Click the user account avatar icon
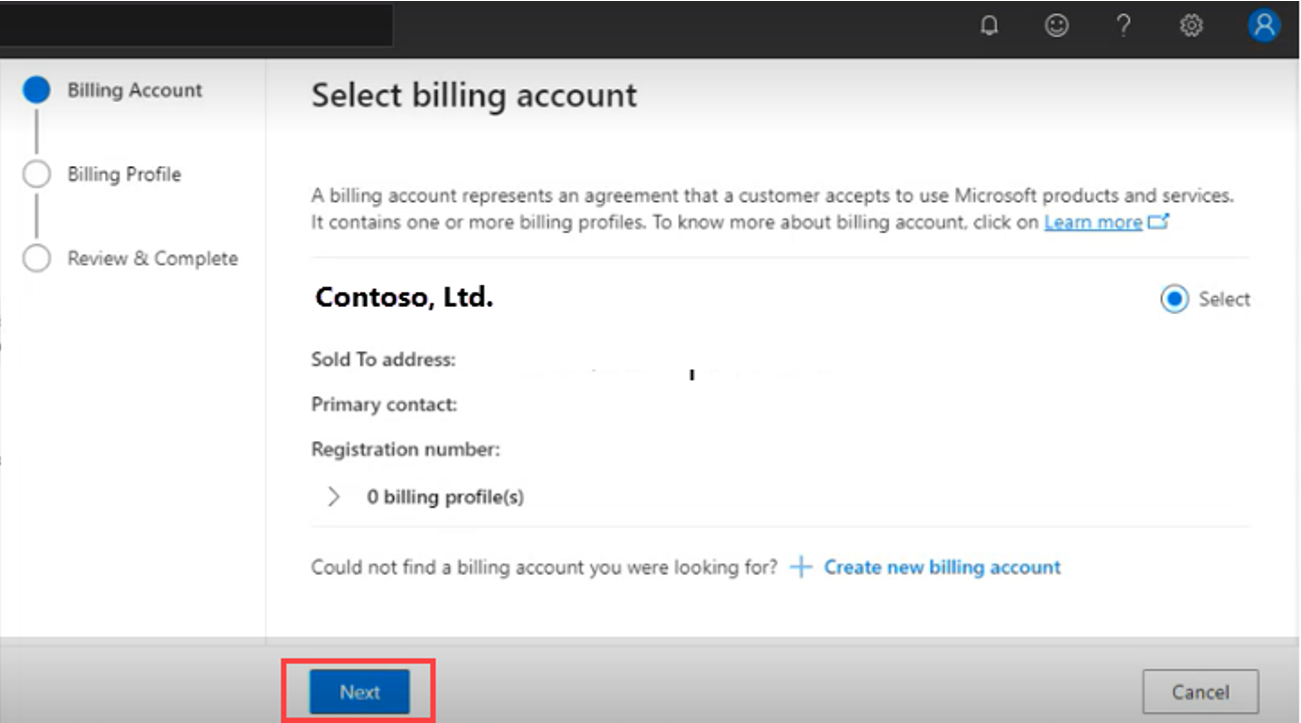Screen dimensions: 1301x723 click(1264, 26)
